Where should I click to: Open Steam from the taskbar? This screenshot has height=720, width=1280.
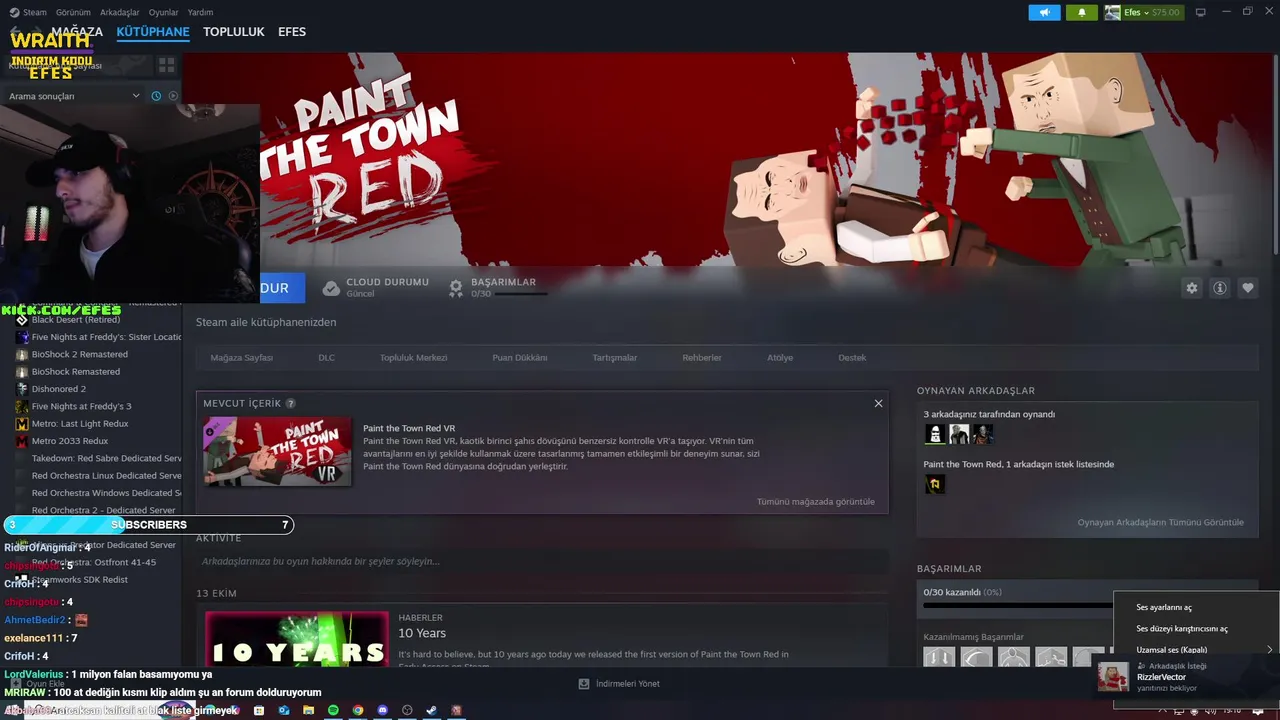(x=431, y=710)
